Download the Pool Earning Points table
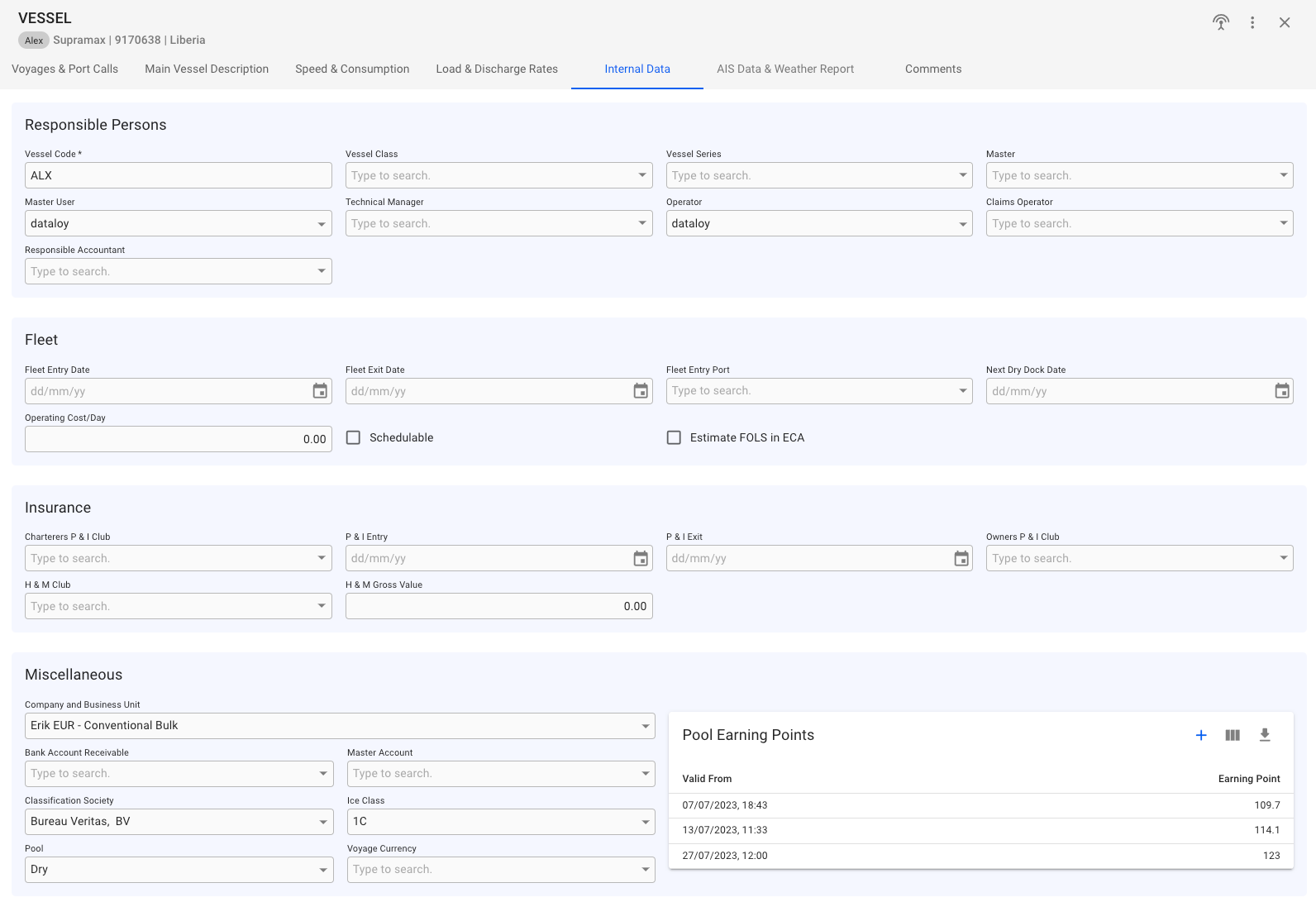Image resolution: width=1316 pixels, height=902 pixels. (x=1264, y=735)
